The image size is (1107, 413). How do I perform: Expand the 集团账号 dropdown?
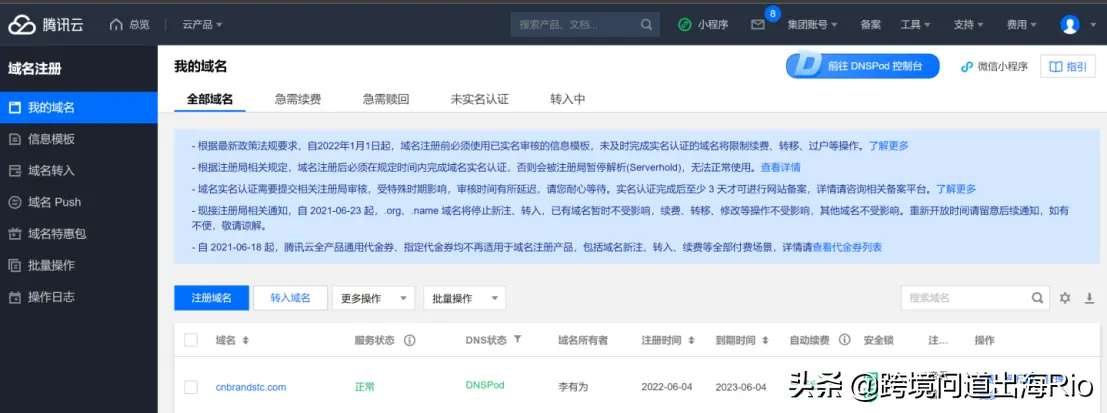(x=813, y=25)
